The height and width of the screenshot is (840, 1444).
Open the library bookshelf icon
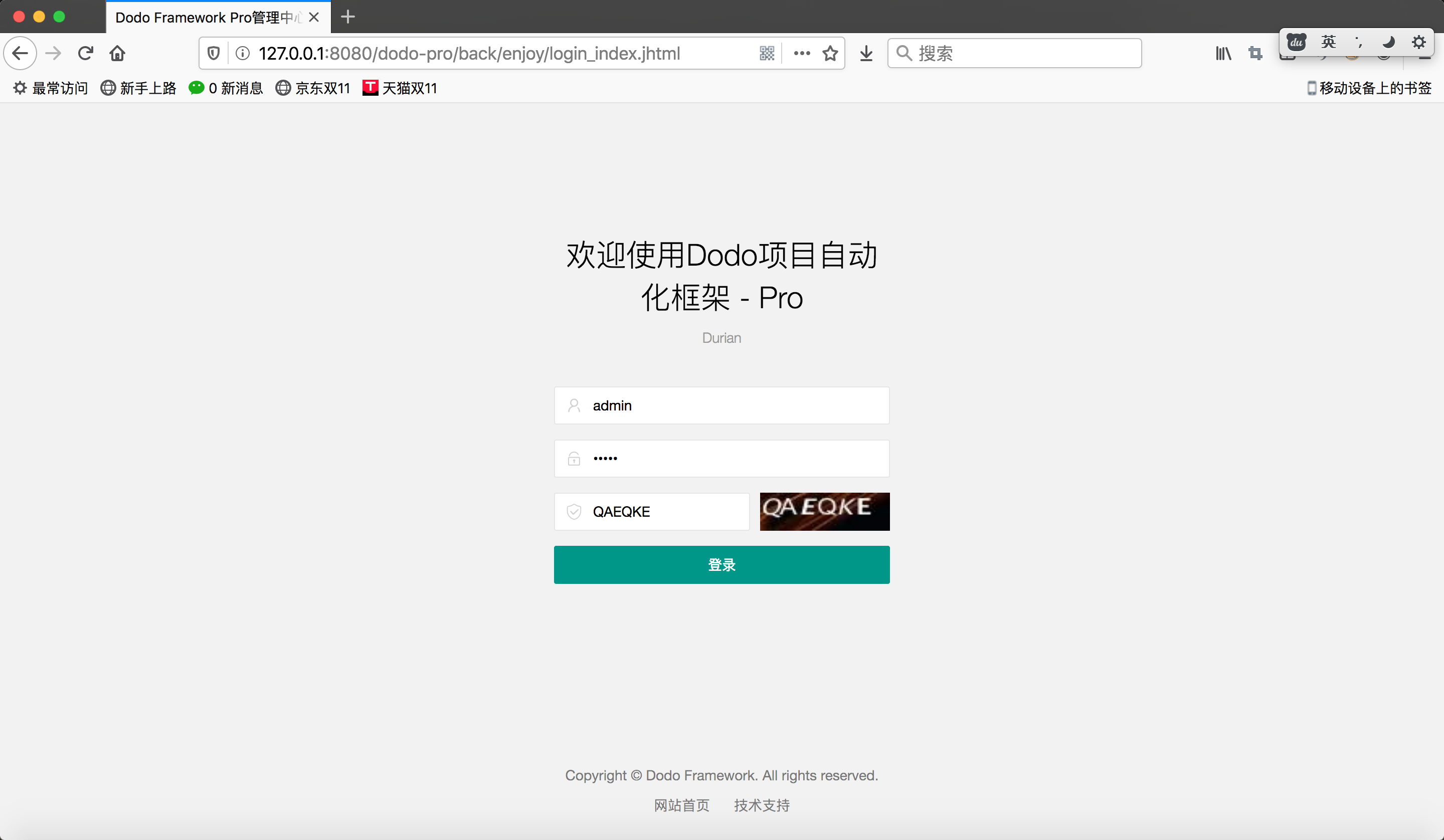tap(1223, 53)
